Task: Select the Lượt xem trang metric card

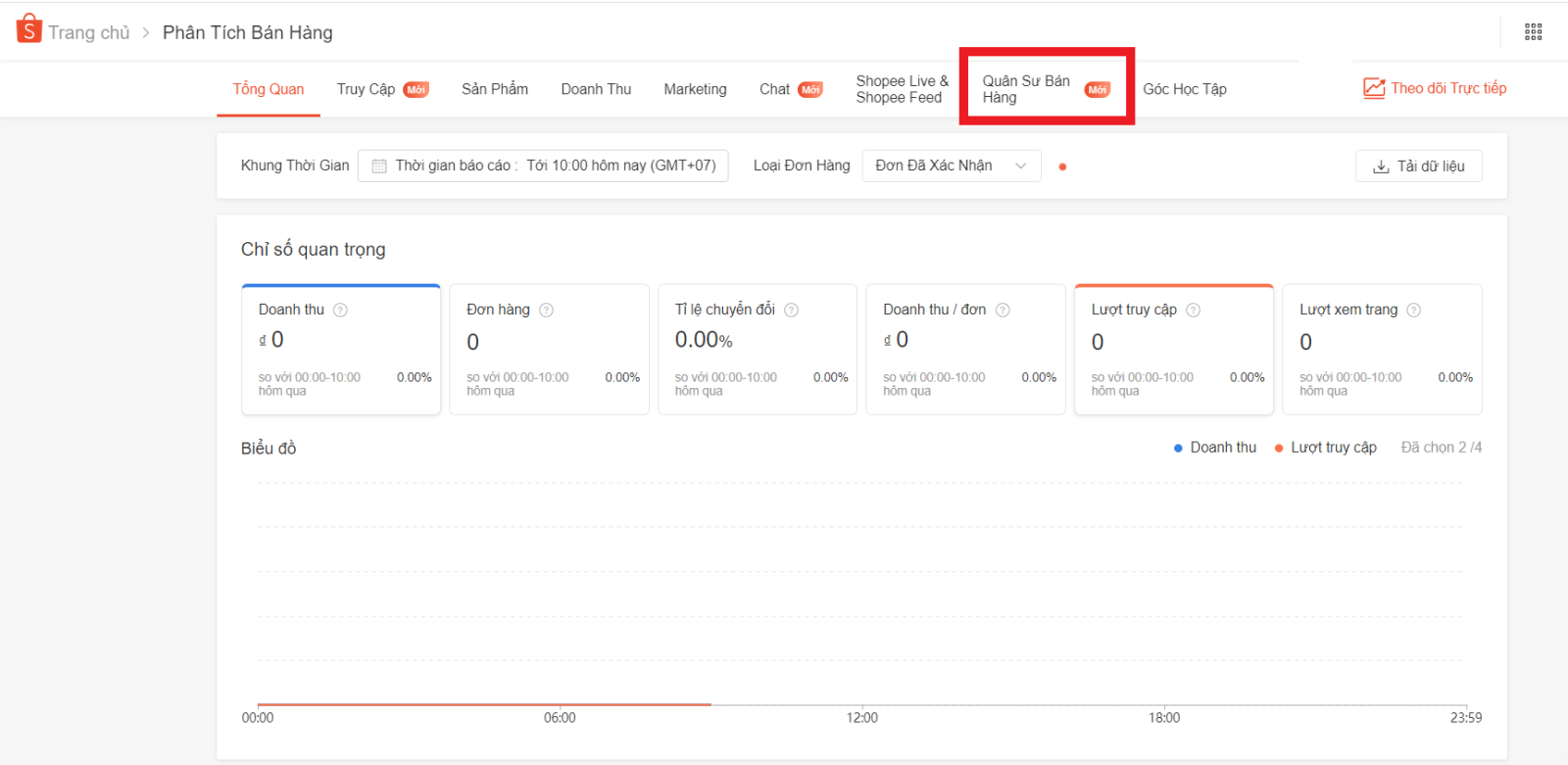Action: (x=1381, y=350)
